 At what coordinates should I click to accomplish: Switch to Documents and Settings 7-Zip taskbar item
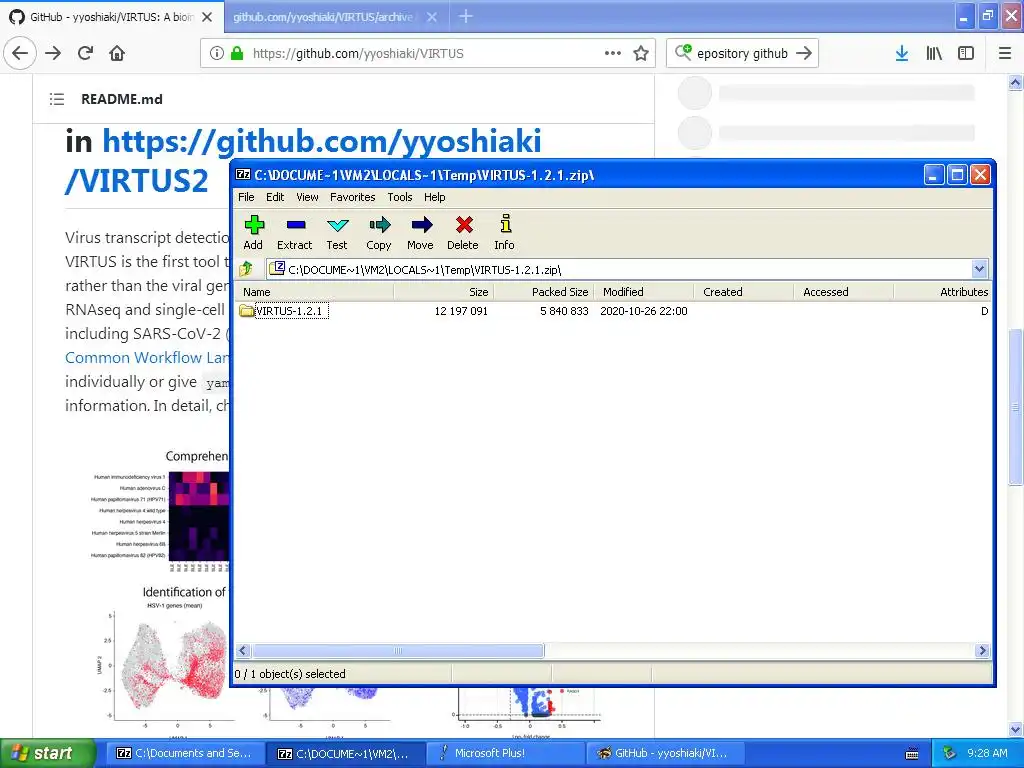click(185, 753)
